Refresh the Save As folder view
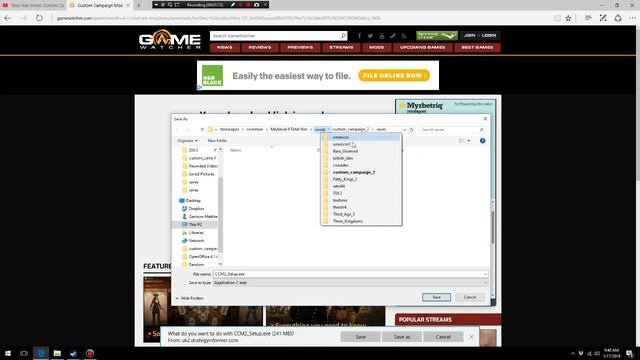The height and width of the screenshot is (360, 640). (411, 130)
